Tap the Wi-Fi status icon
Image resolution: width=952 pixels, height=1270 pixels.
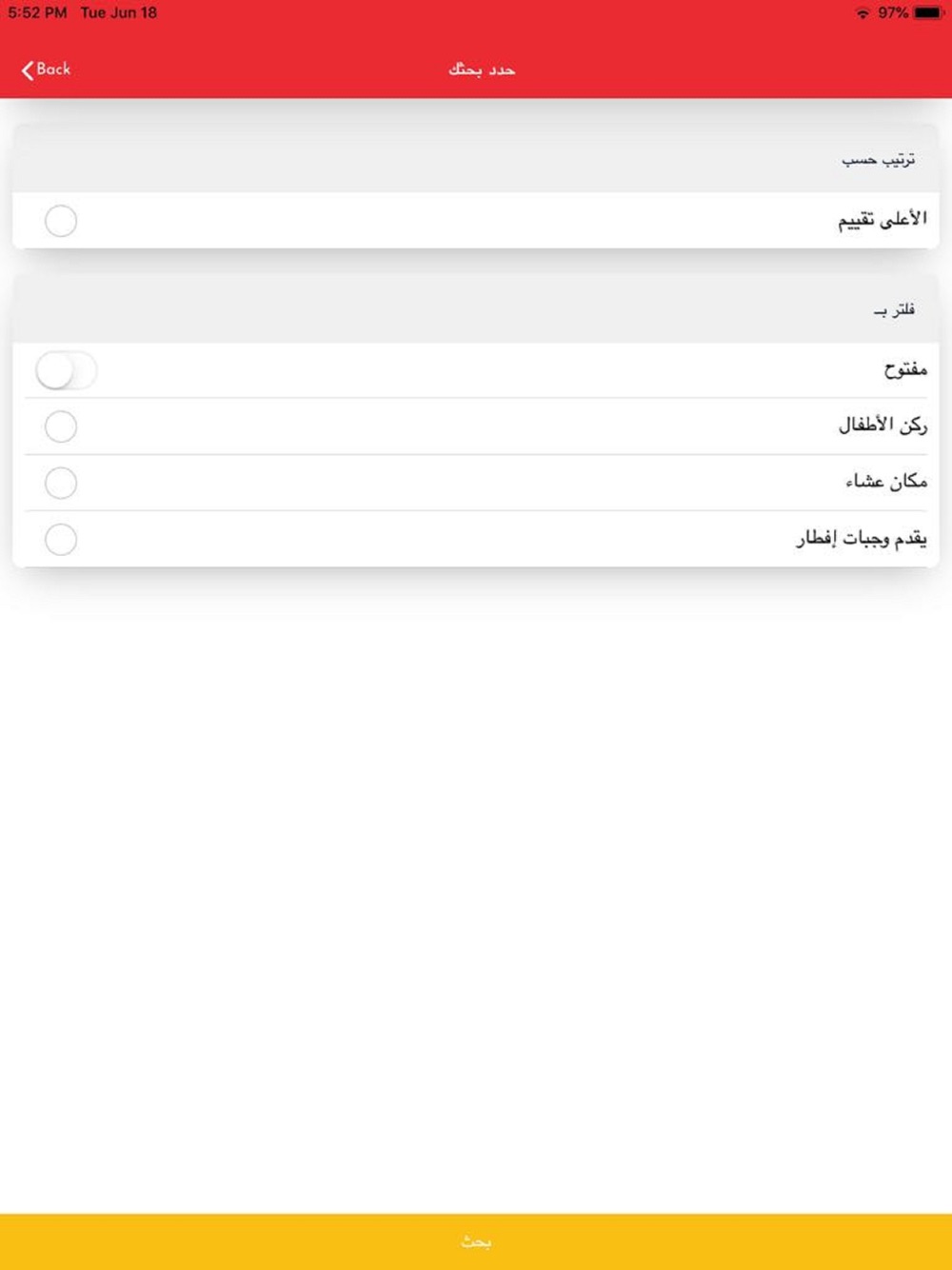(x=863, y=12)
